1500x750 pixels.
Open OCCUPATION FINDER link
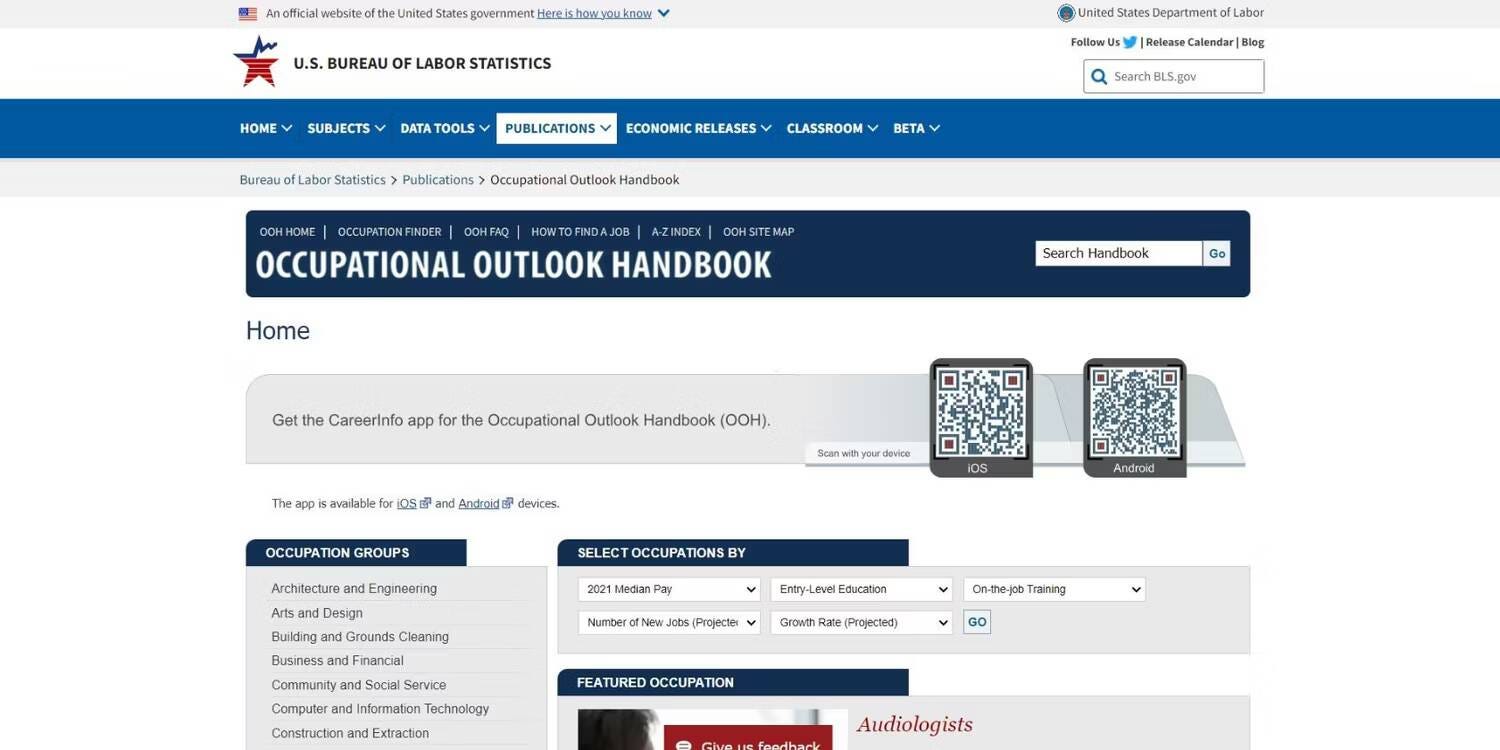tap(389, 232)
